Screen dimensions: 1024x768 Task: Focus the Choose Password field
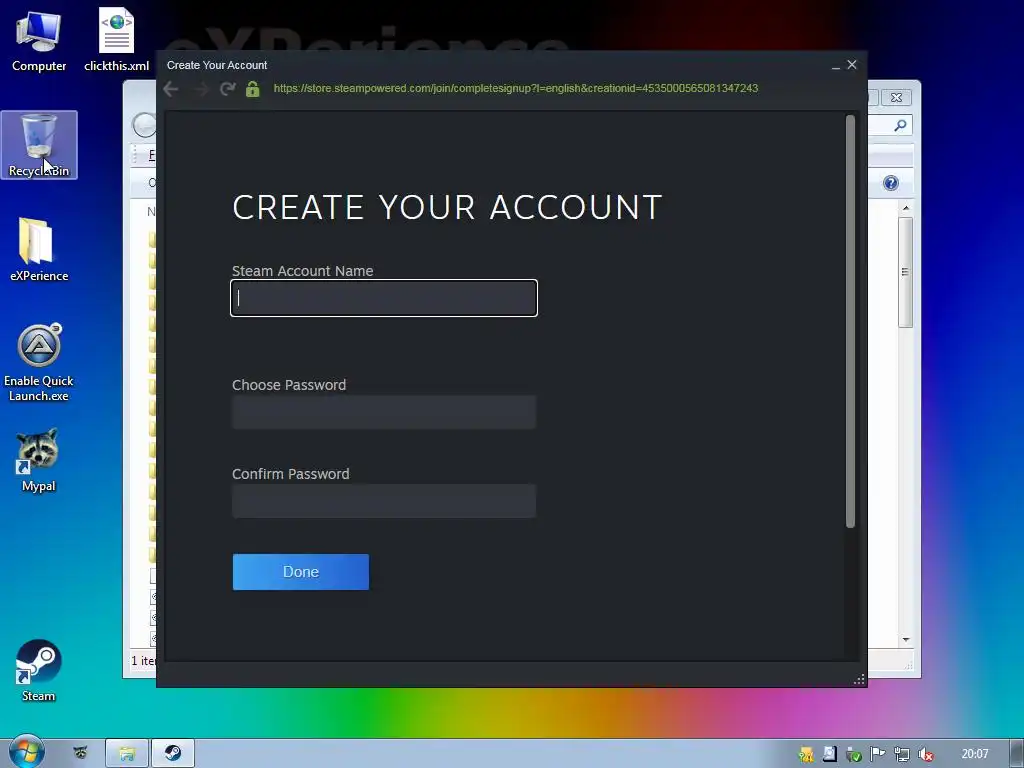[x=384, y=412]
